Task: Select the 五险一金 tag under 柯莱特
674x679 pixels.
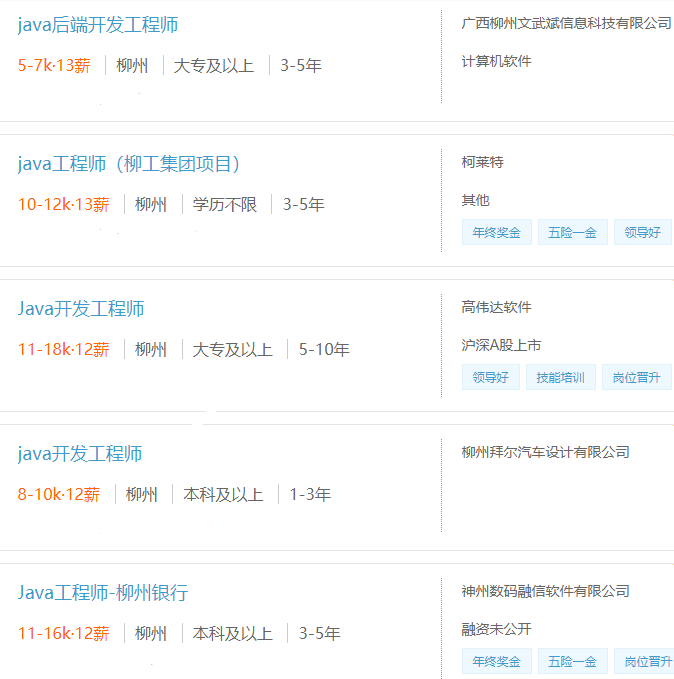Action: coord(572,233)
